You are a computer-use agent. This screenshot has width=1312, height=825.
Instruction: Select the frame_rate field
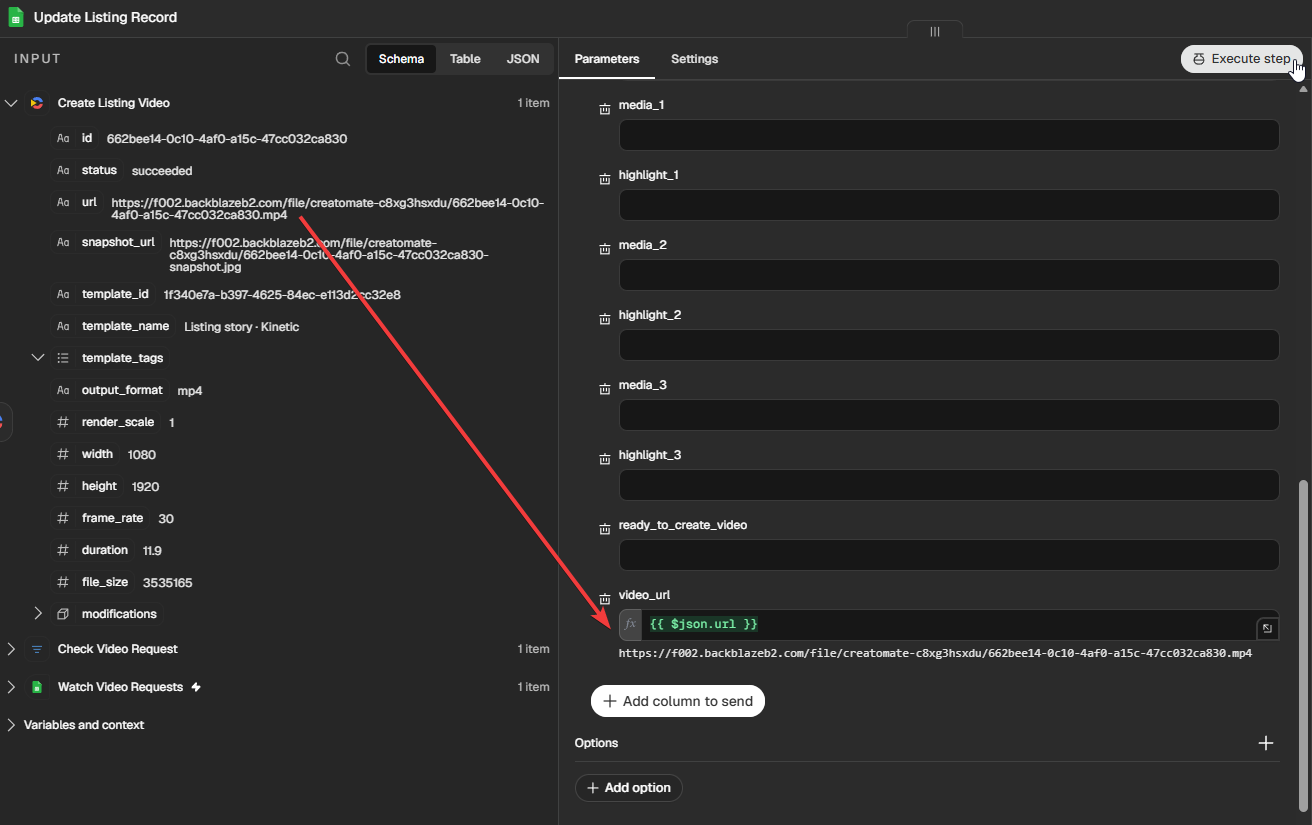pos(112,519)
